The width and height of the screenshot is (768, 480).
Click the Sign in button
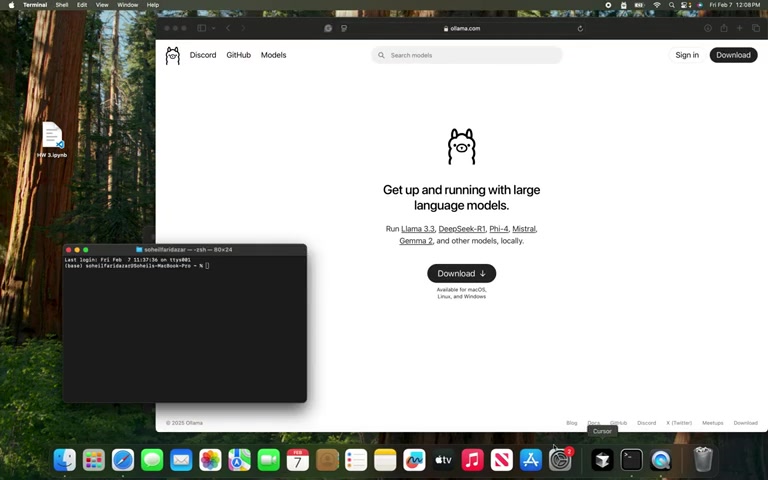point(687,55)
